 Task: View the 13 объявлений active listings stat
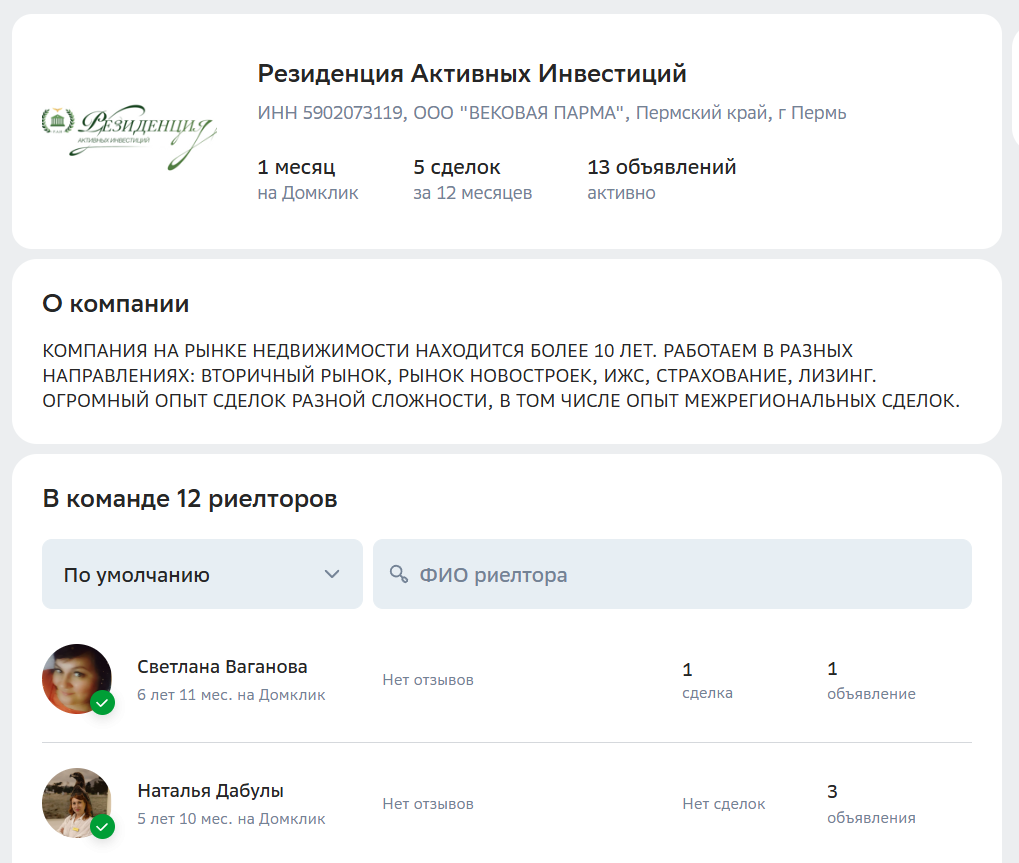tap(661, 178)
